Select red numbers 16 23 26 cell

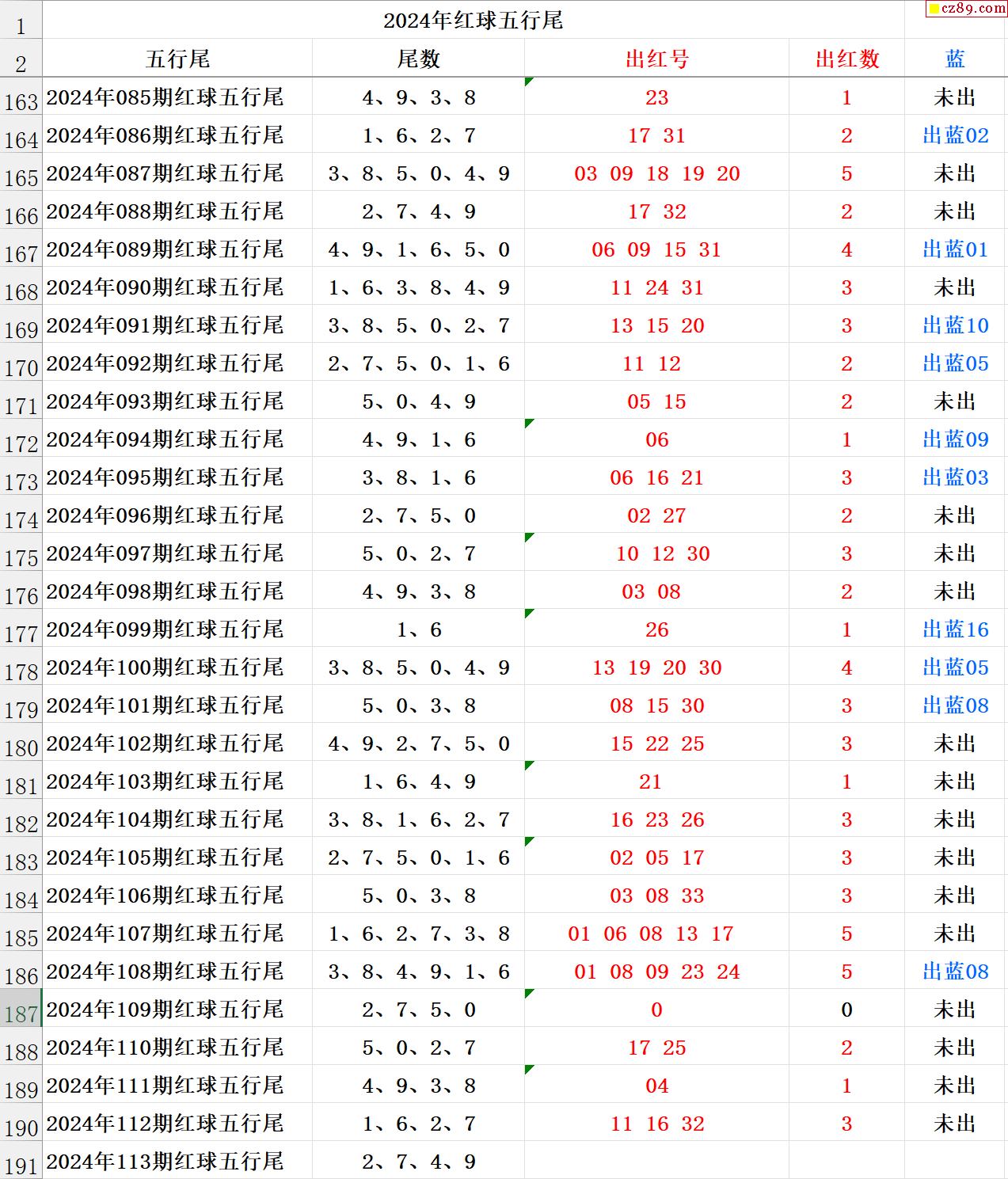point(656,820)
